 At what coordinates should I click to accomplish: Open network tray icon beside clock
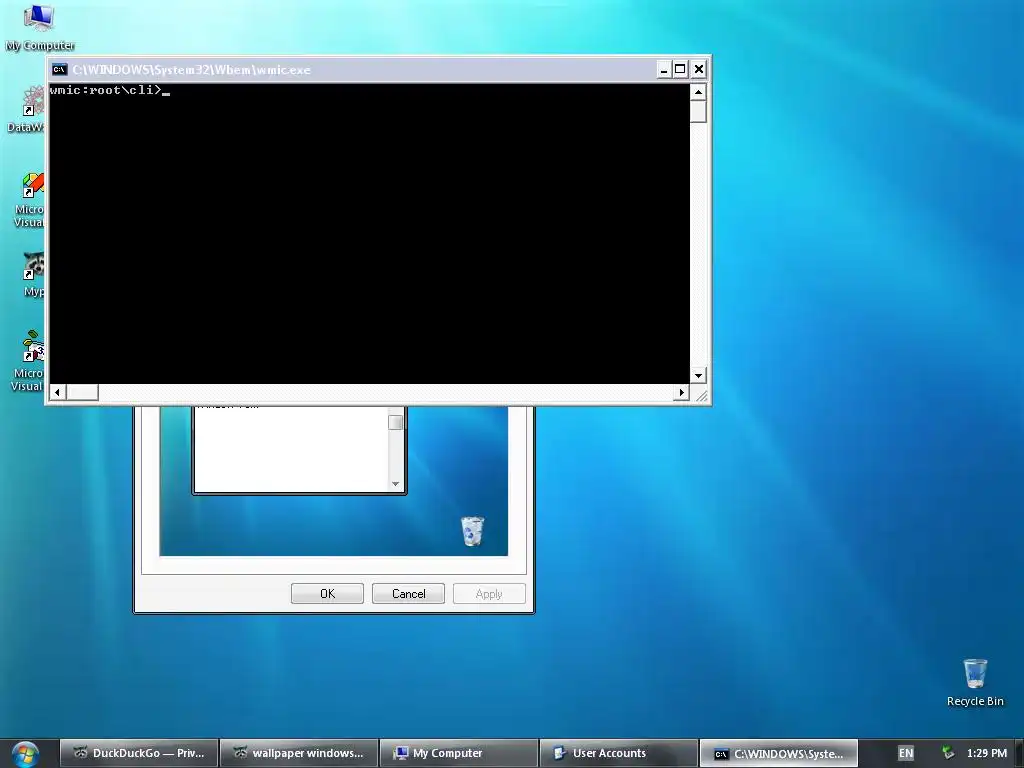[x=948, y=753]
